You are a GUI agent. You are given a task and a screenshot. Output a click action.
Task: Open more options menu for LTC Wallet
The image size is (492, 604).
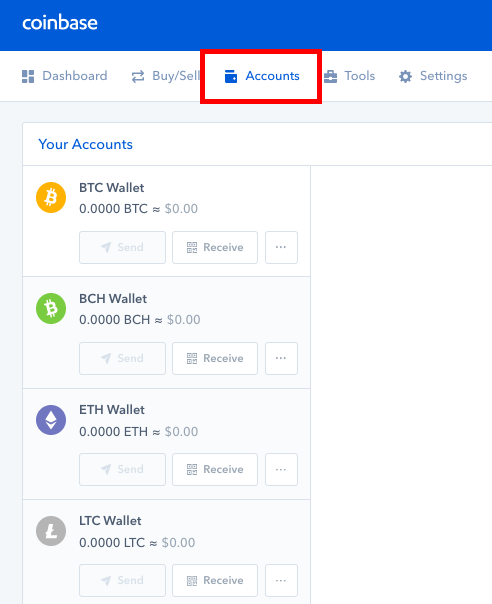click(x=281, y=580)
